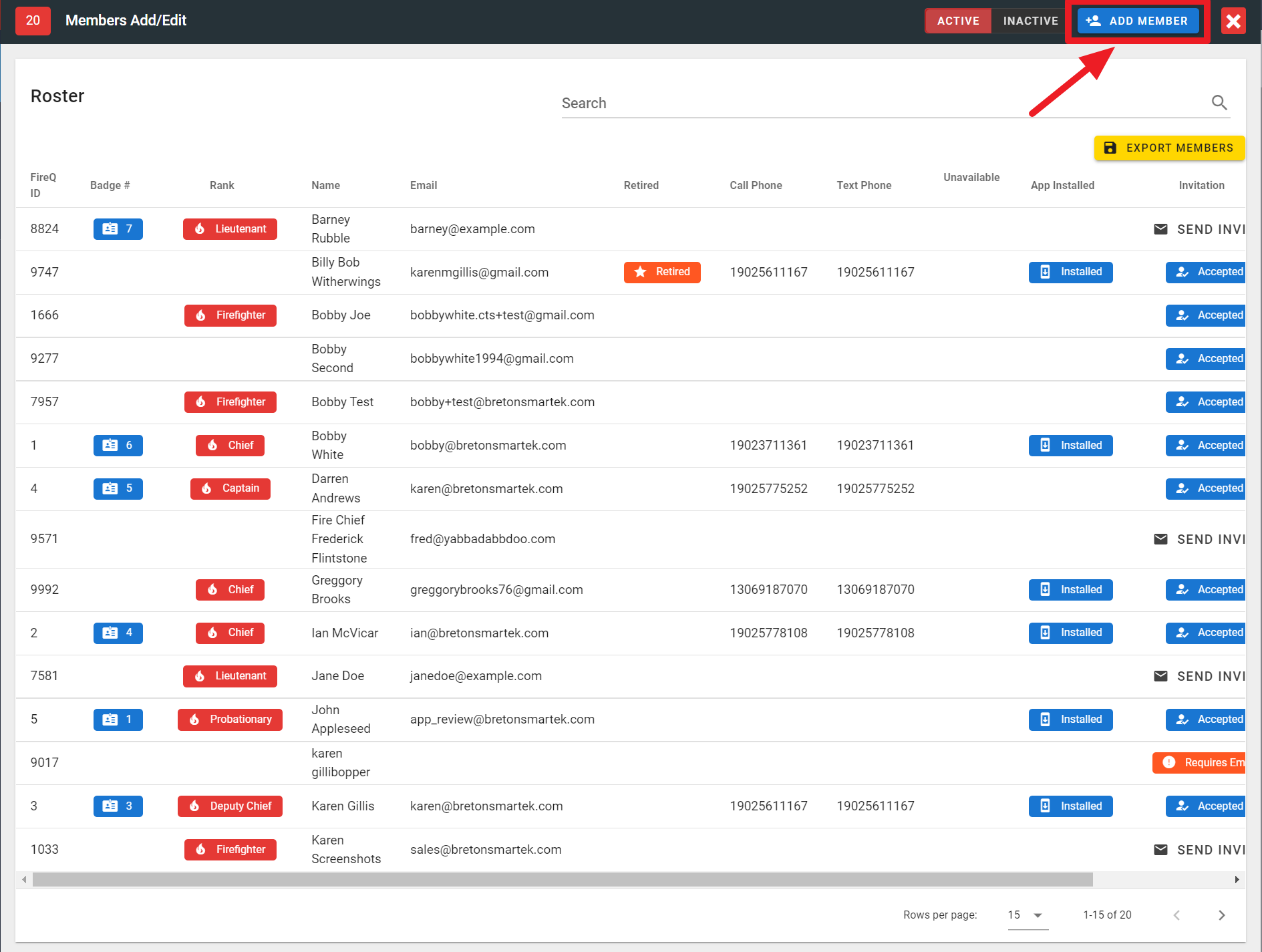Screen dimensions: 1262x952
Task: Click the envelope icon in Jane Doe's row
Action: point(1160,676)
